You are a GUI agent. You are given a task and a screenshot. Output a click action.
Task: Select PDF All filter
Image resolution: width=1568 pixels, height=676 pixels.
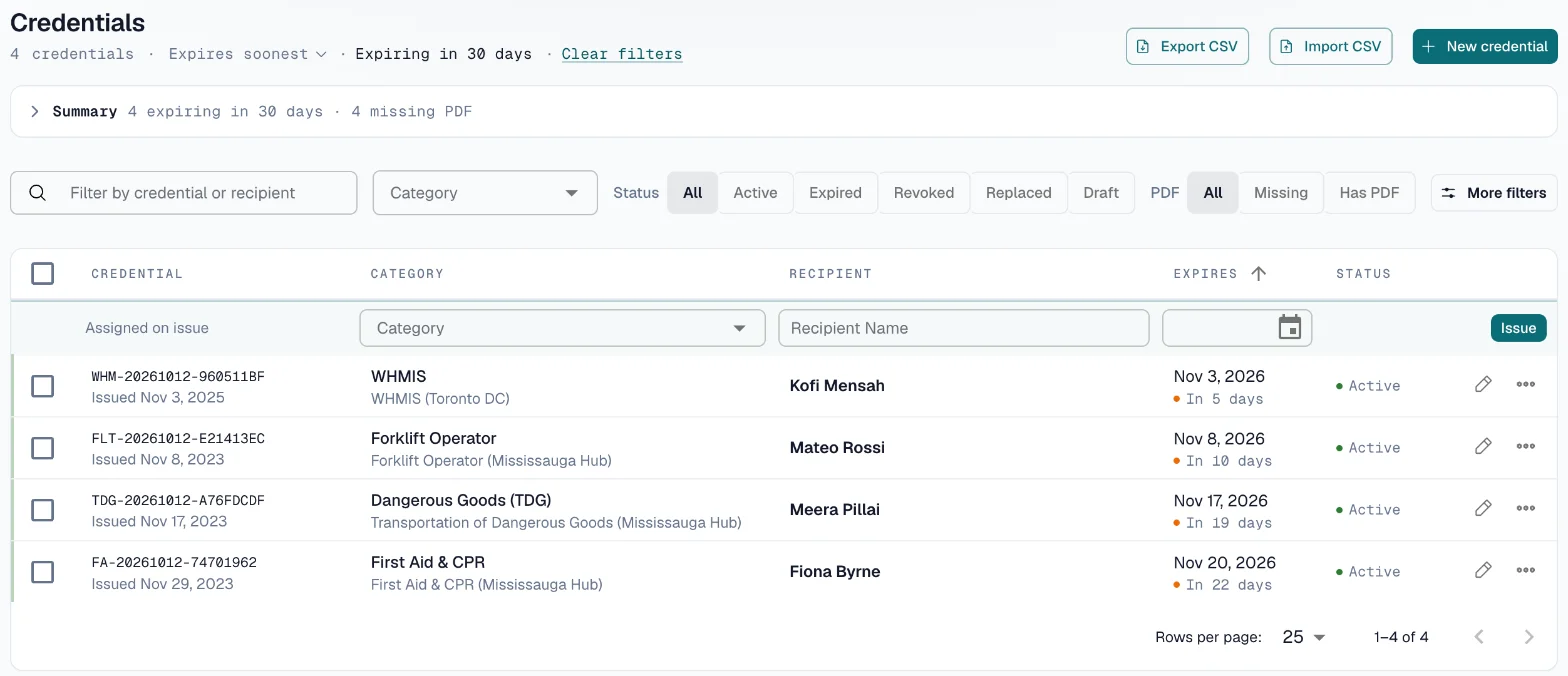[1213, 193]
